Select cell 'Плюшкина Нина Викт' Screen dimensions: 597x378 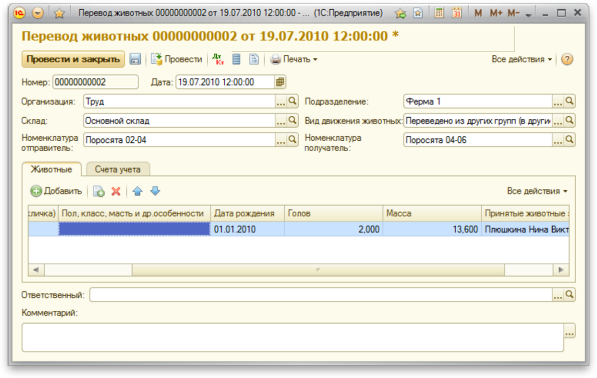[x=525, y=230]
